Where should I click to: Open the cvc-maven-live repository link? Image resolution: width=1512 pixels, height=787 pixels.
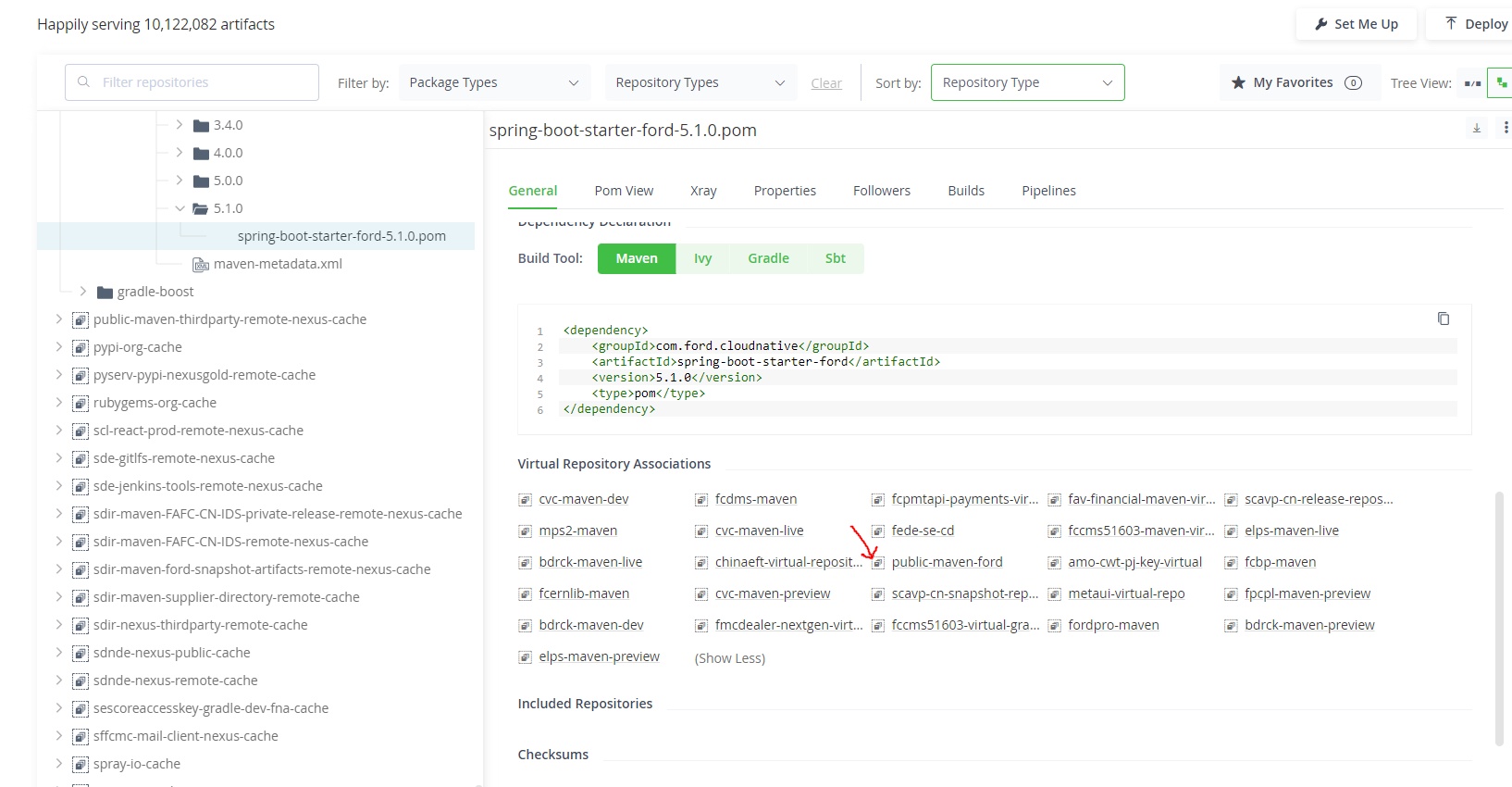pyautogui.click(x=759, y=531)
